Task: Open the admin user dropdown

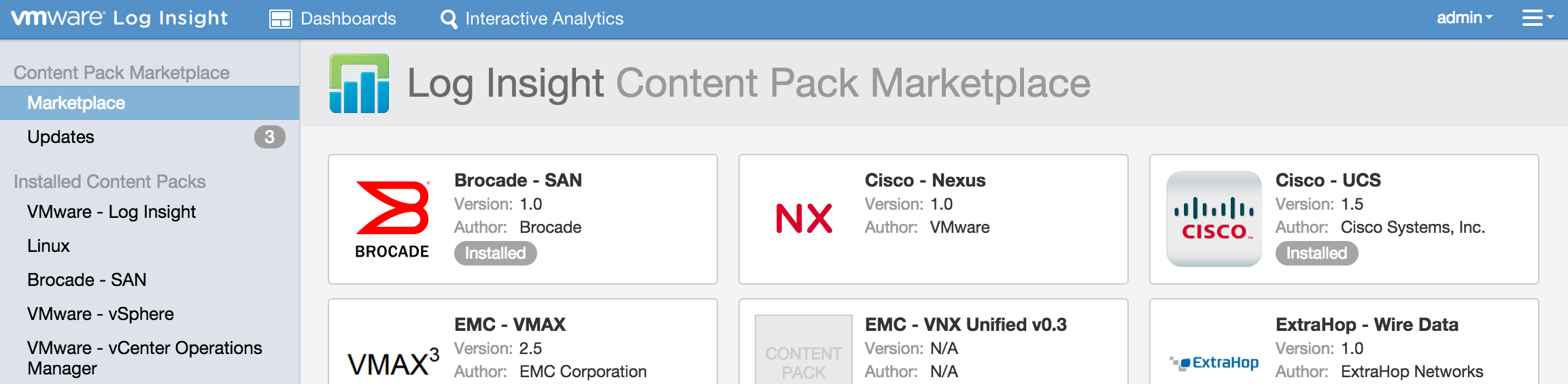Action: (1464, 18)
